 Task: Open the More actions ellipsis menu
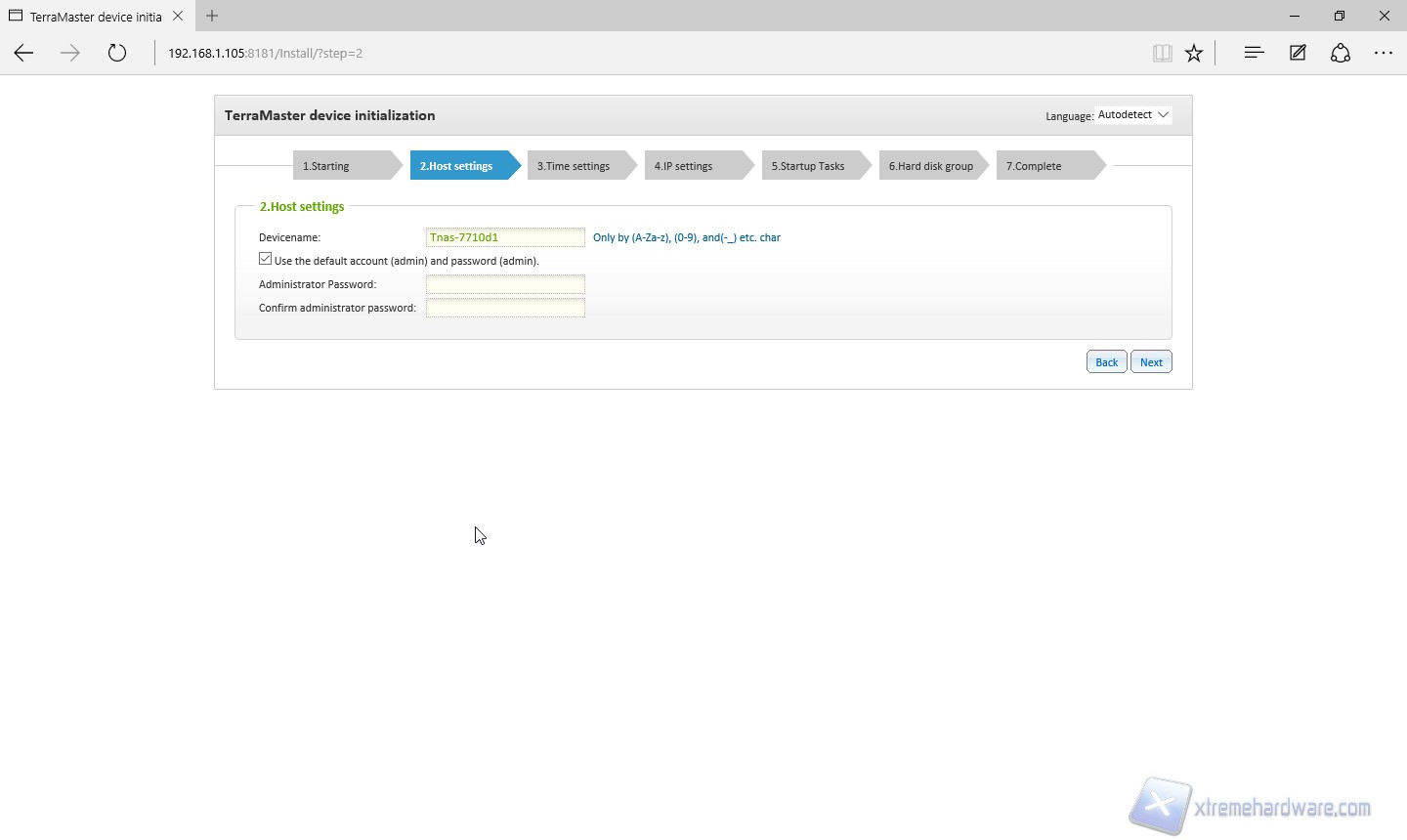click(1384, 54)
